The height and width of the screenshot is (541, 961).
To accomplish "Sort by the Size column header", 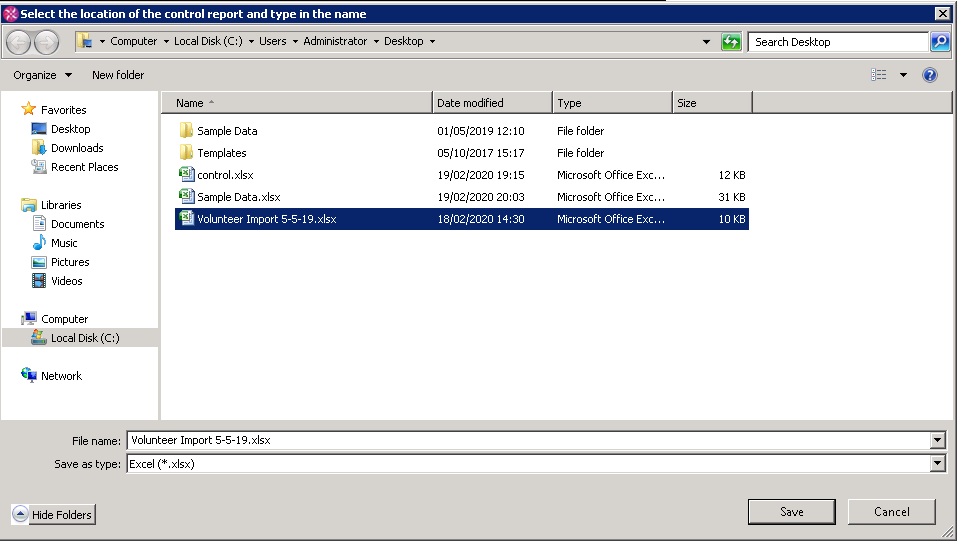I will [x=712, y=103].
